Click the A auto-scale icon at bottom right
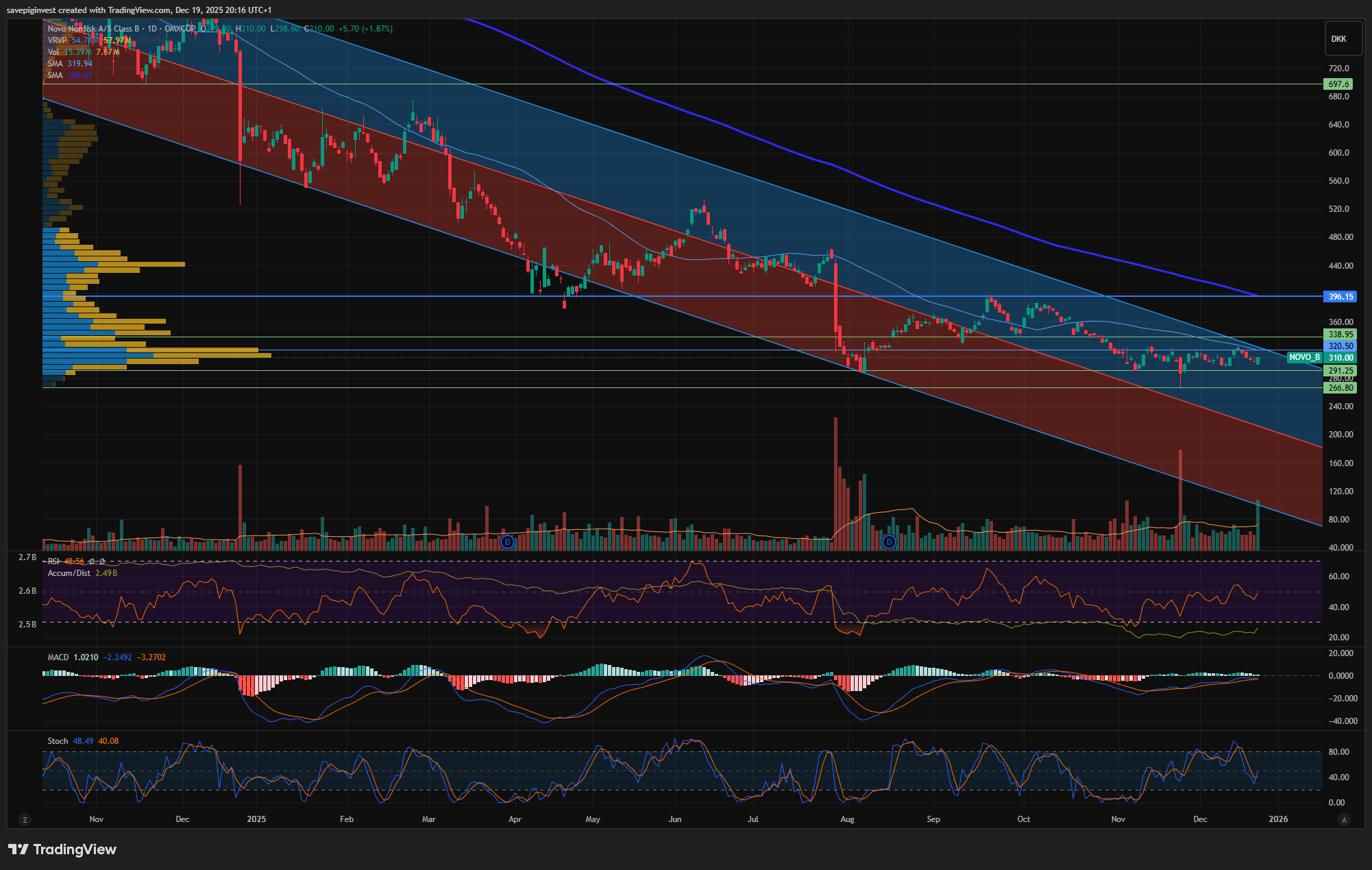Viewport: 1372px width, 870px height. pyautogui.click(x=1344, y=819)
